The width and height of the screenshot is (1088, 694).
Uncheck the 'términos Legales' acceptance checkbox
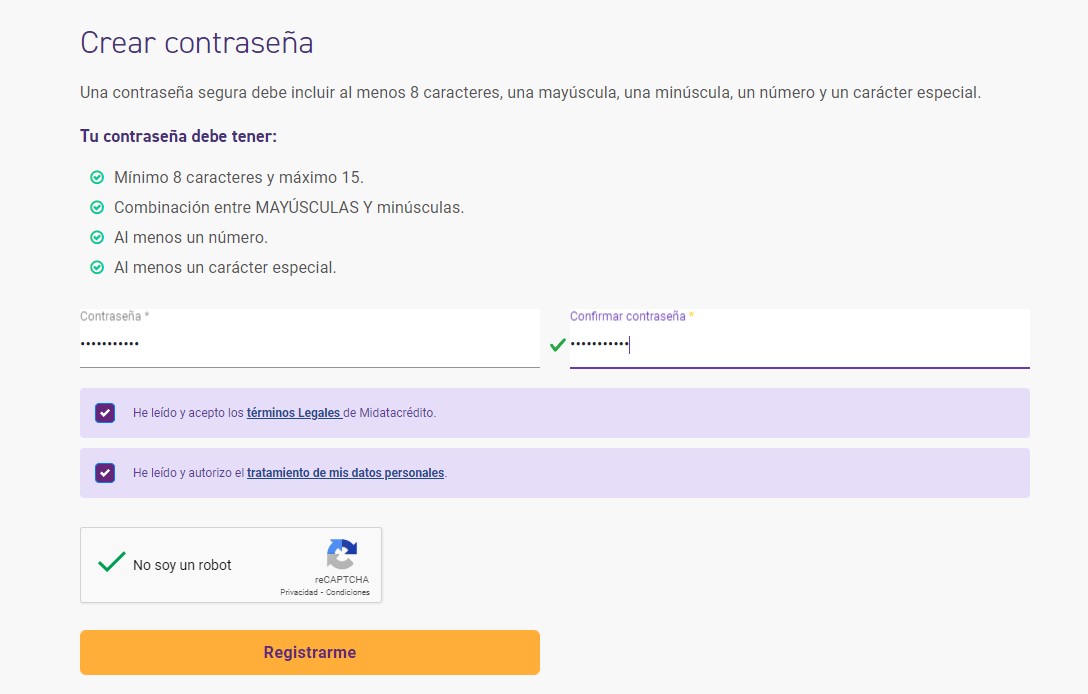coord(104,412)
